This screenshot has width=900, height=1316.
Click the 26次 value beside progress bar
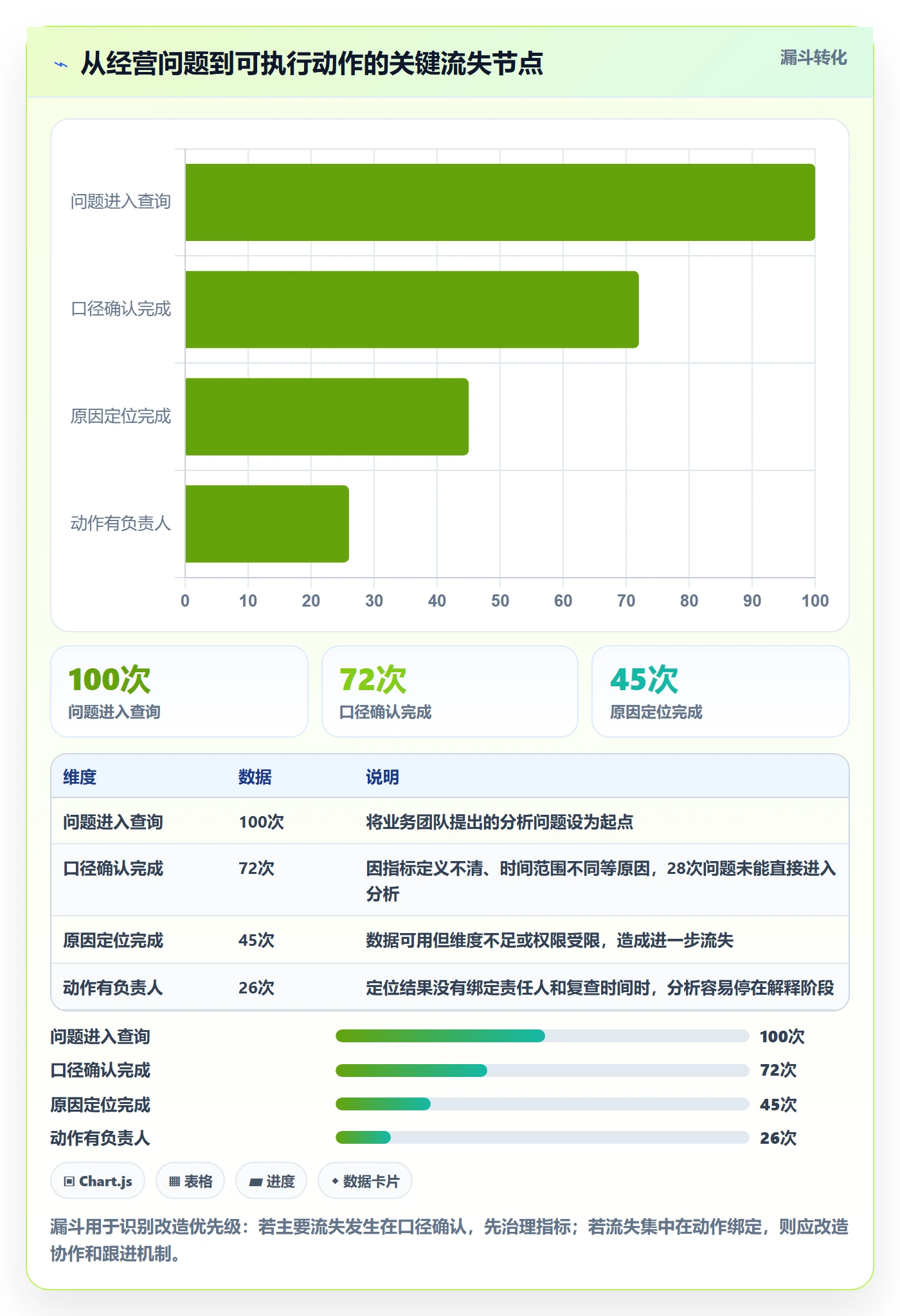point(778,1137)
